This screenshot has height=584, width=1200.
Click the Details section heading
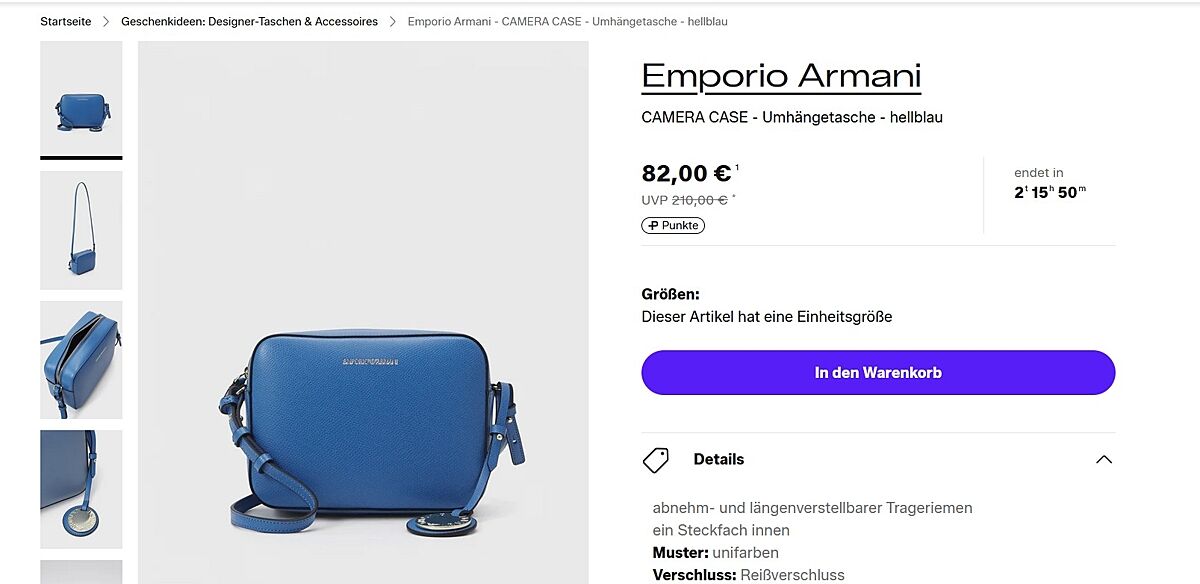pyautogui.click(x=719, y=460)
